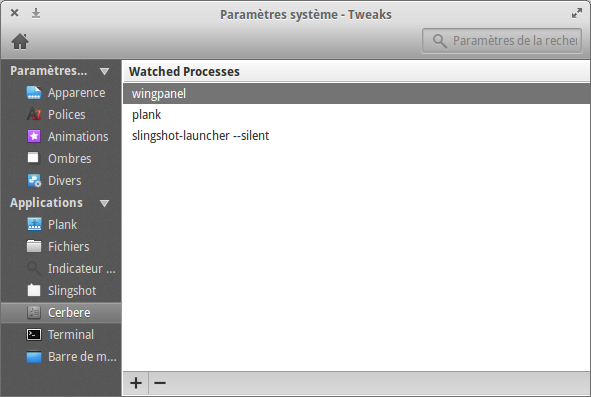591x397 pixels.
Task: Collapse the Applications section arrow
Action: tap(104, 204)
